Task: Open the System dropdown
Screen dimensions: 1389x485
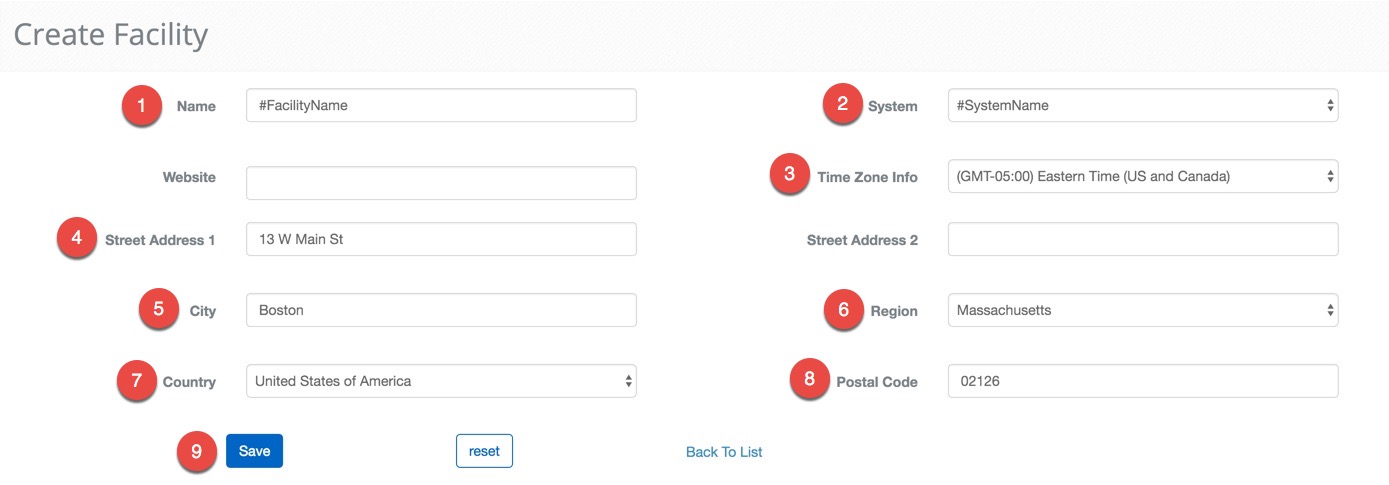Action: coord(1142,105)
